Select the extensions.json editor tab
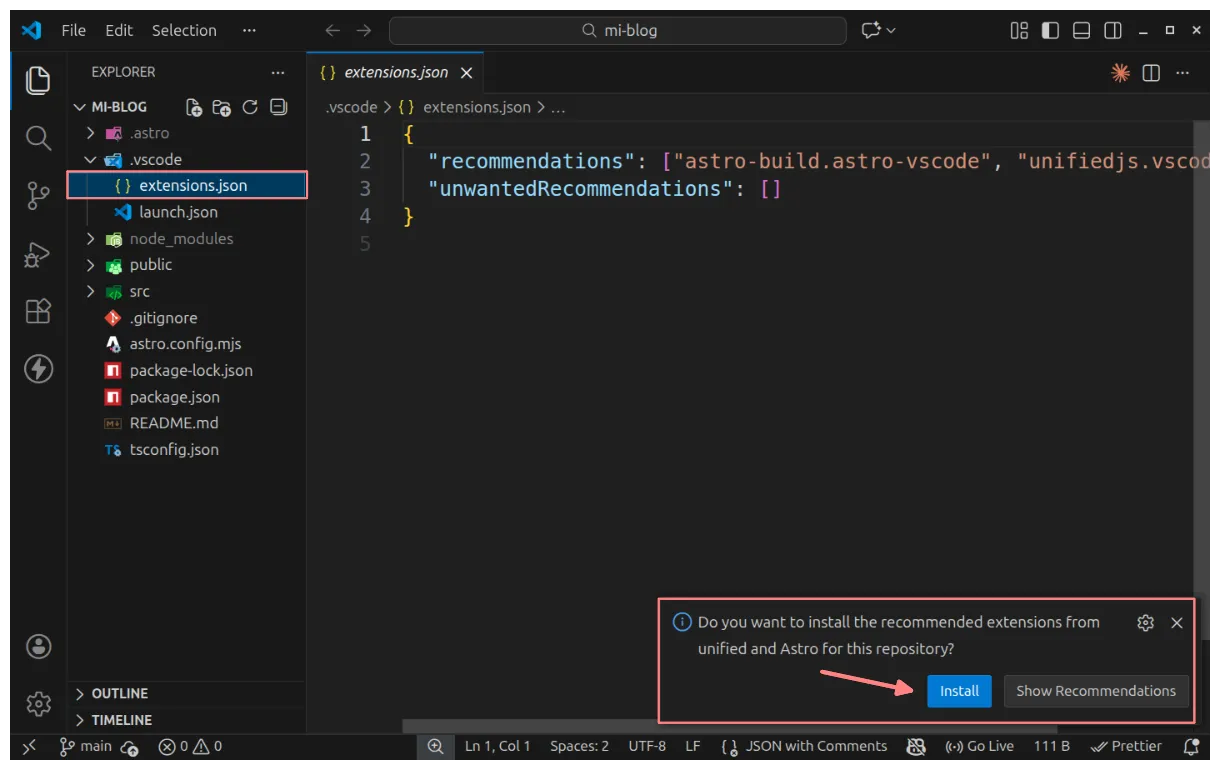This screenshot has width=1220, height=770. click(x=396, y=73)
